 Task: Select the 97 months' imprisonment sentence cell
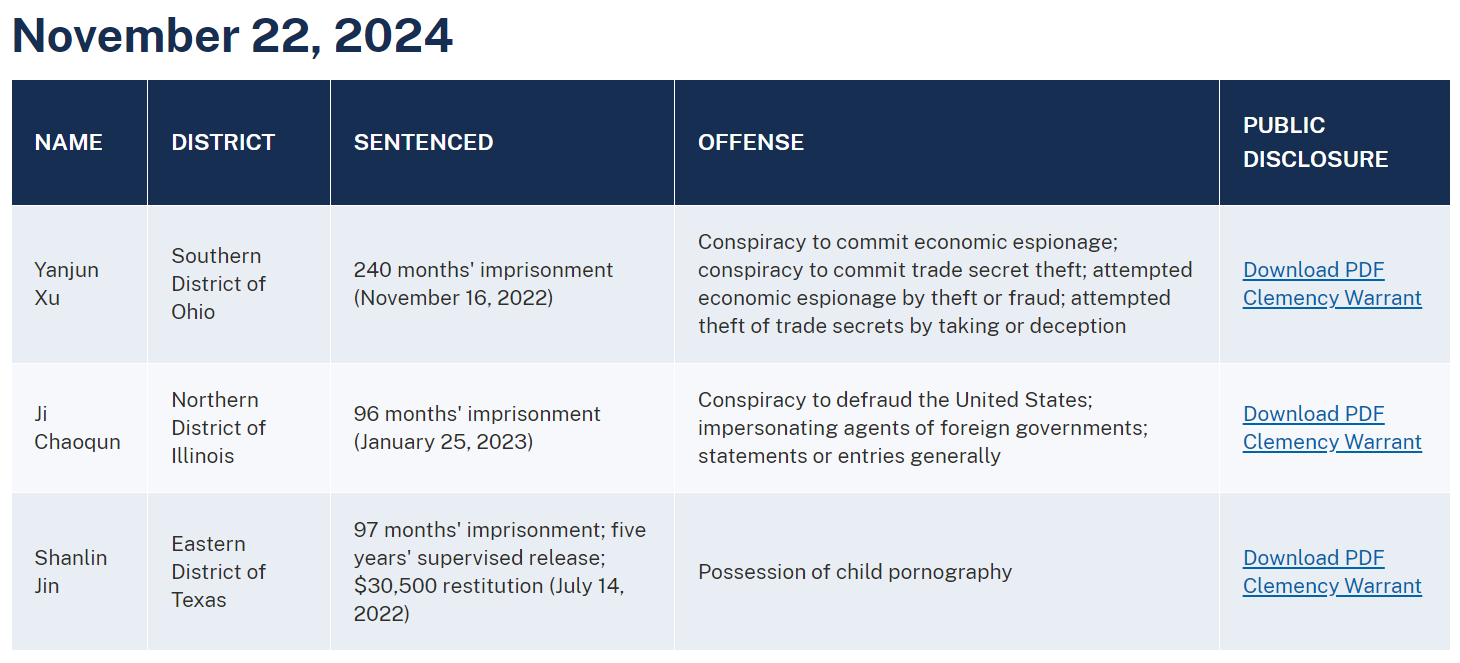click(499, 572)
